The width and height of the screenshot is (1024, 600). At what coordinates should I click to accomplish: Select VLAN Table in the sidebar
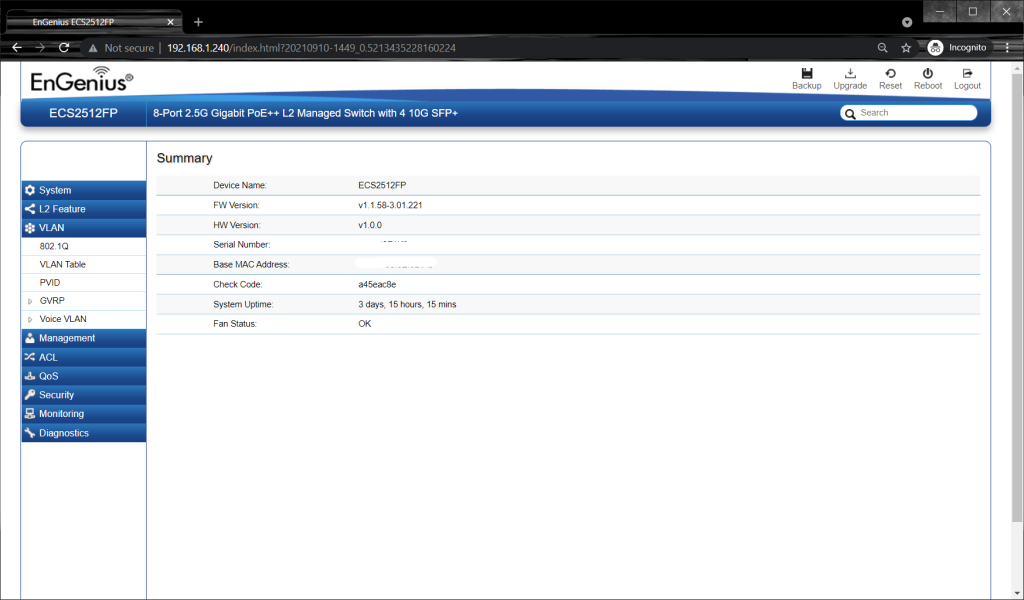pos(62,264)
